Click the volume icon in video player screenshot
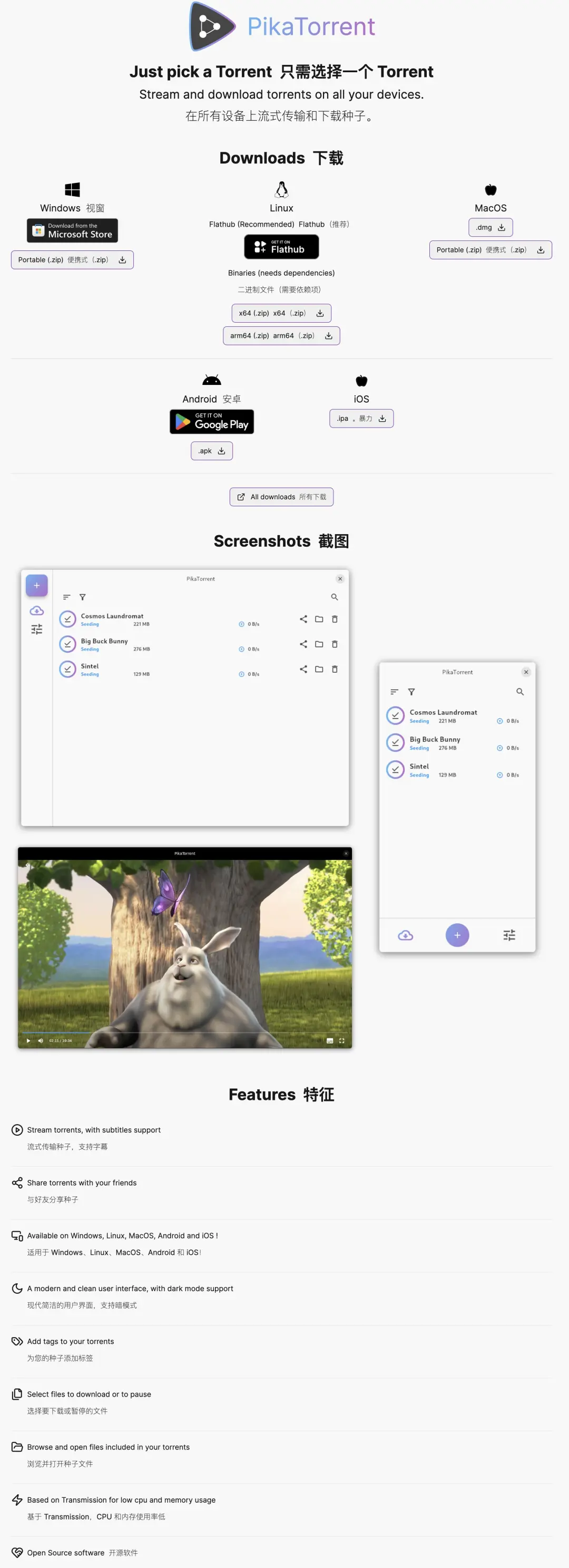The height and width of the screenshot is (1568, 569). [41, 1040]
